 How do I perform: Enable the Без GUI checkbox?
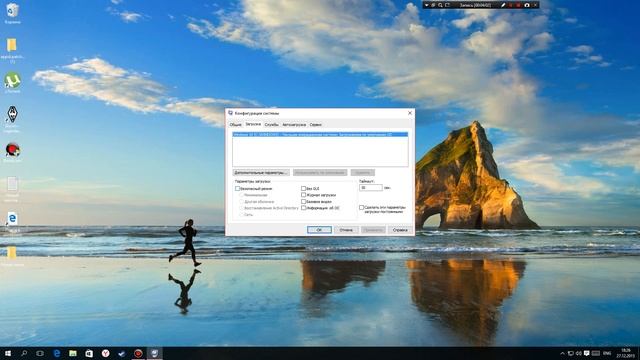pyautogui.click(x=303, y=189)
